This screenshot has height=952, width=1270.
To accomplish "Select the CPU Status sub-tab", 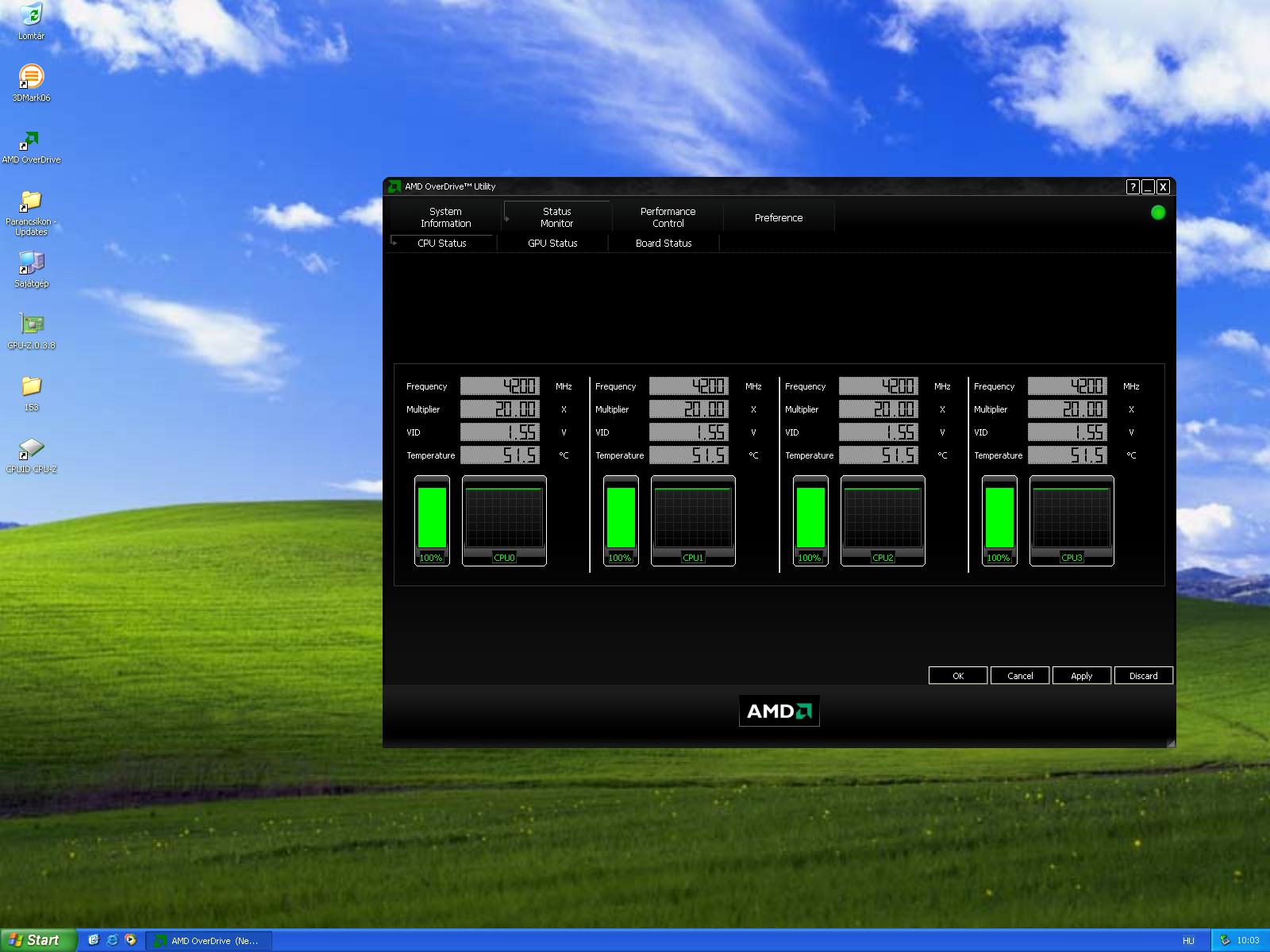I will pos(442,244).
